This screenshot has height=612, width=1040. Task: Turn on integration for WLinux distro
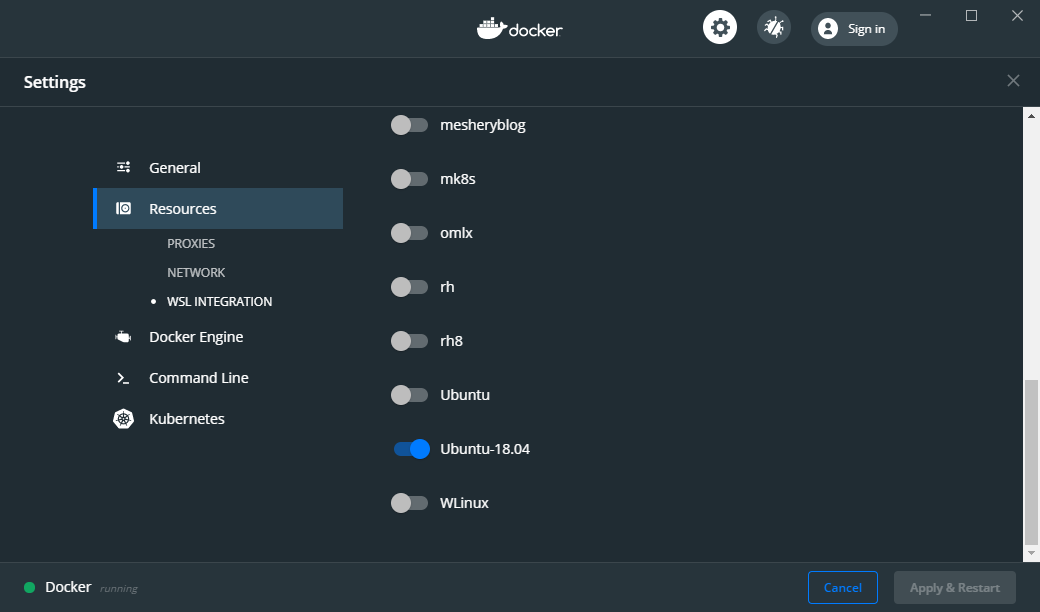coord(410,502)
